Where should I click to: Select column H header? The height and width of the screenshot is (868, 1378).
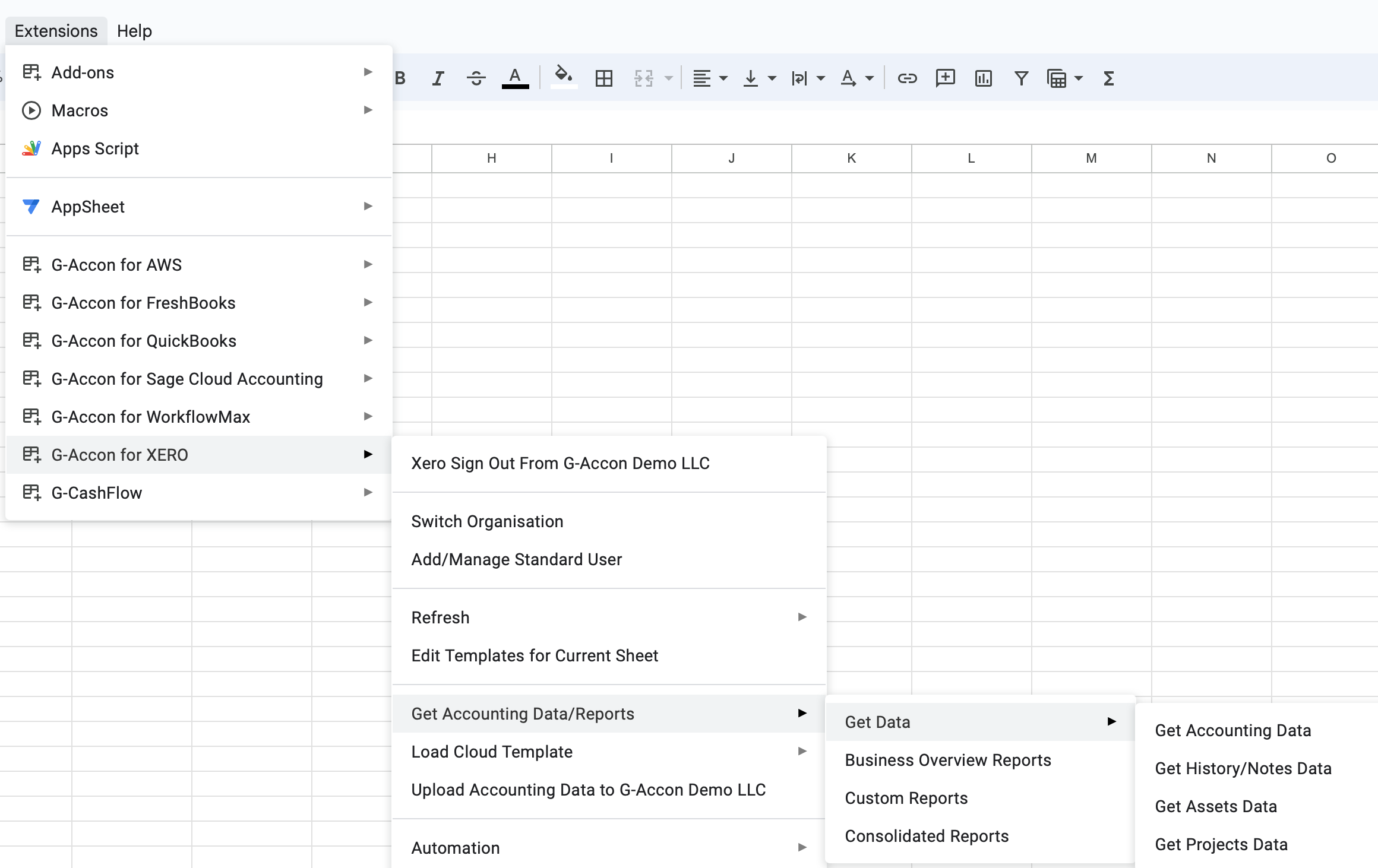pyautogui.click(x=492, y=159)
